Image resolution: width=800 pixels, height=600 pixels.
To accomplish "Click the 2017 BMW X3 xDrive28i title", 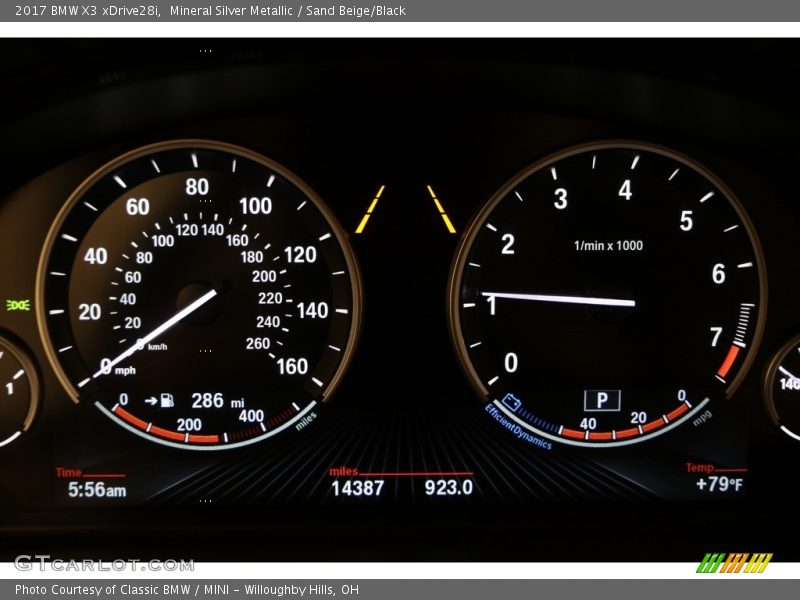I will coord(88,10).
